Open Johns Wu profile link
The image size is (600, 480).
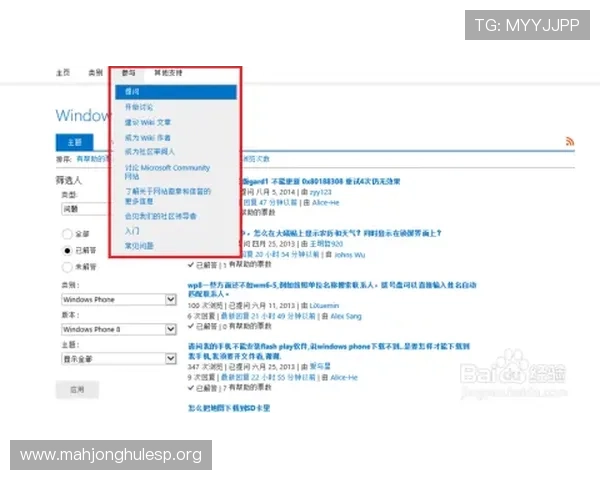(x=350, y=255)
